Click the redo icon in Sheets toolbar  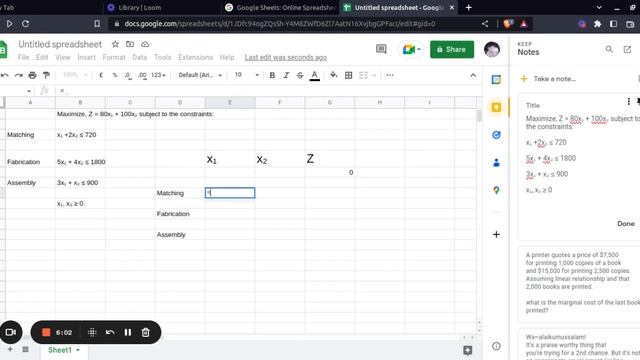pos(19,75)
